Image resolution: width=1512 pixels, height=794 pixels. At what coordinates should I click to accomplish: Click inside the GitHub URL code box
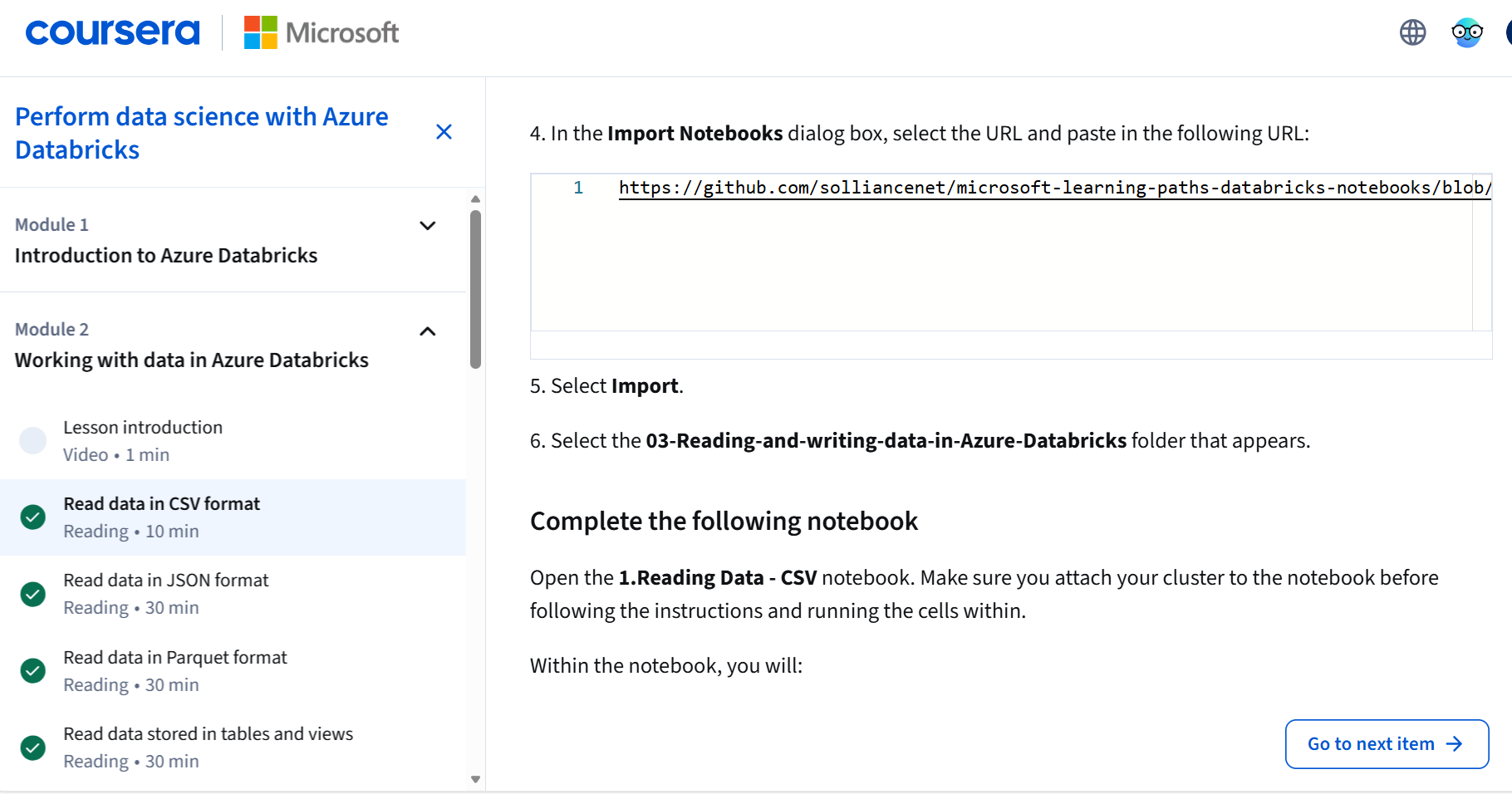pos(997,249)
